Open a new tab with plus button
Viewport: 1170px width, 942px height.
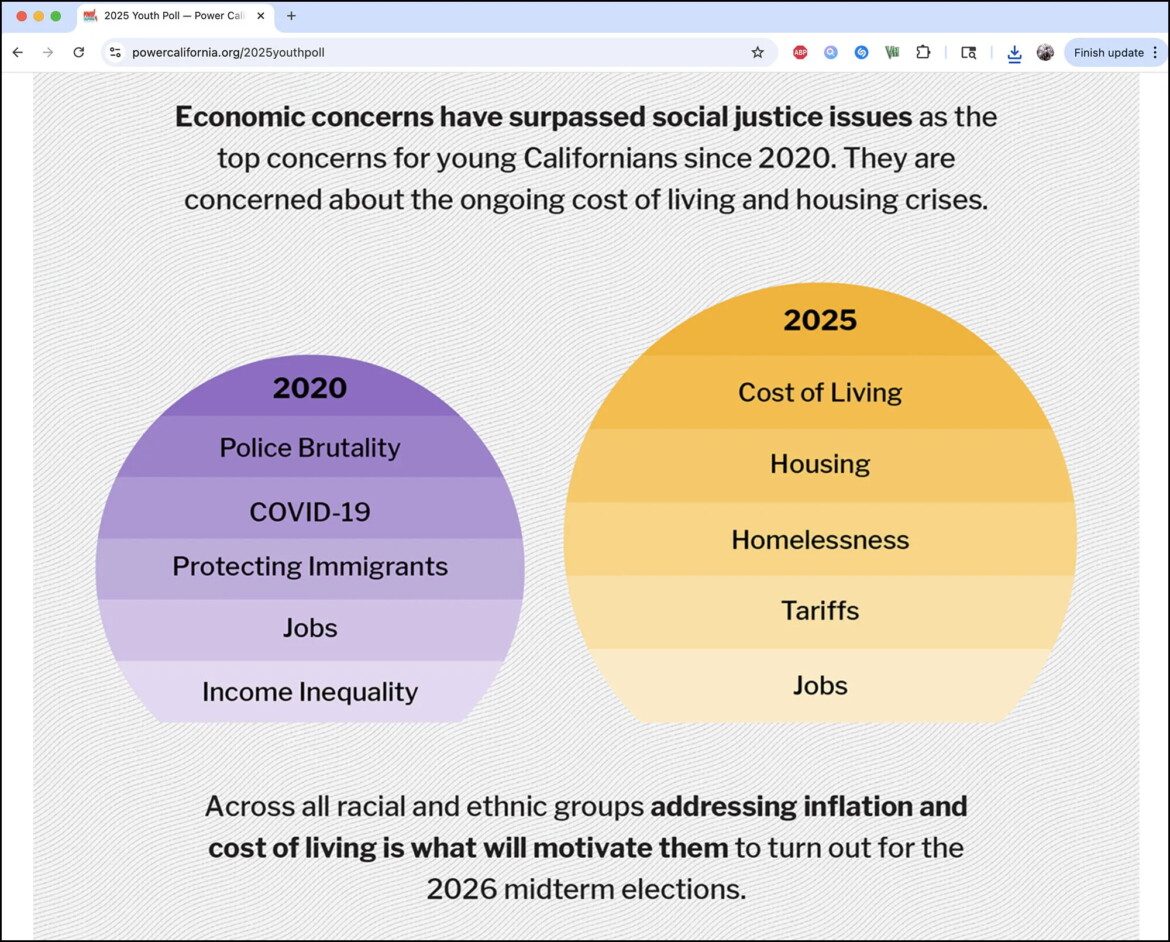pos(291,16)
